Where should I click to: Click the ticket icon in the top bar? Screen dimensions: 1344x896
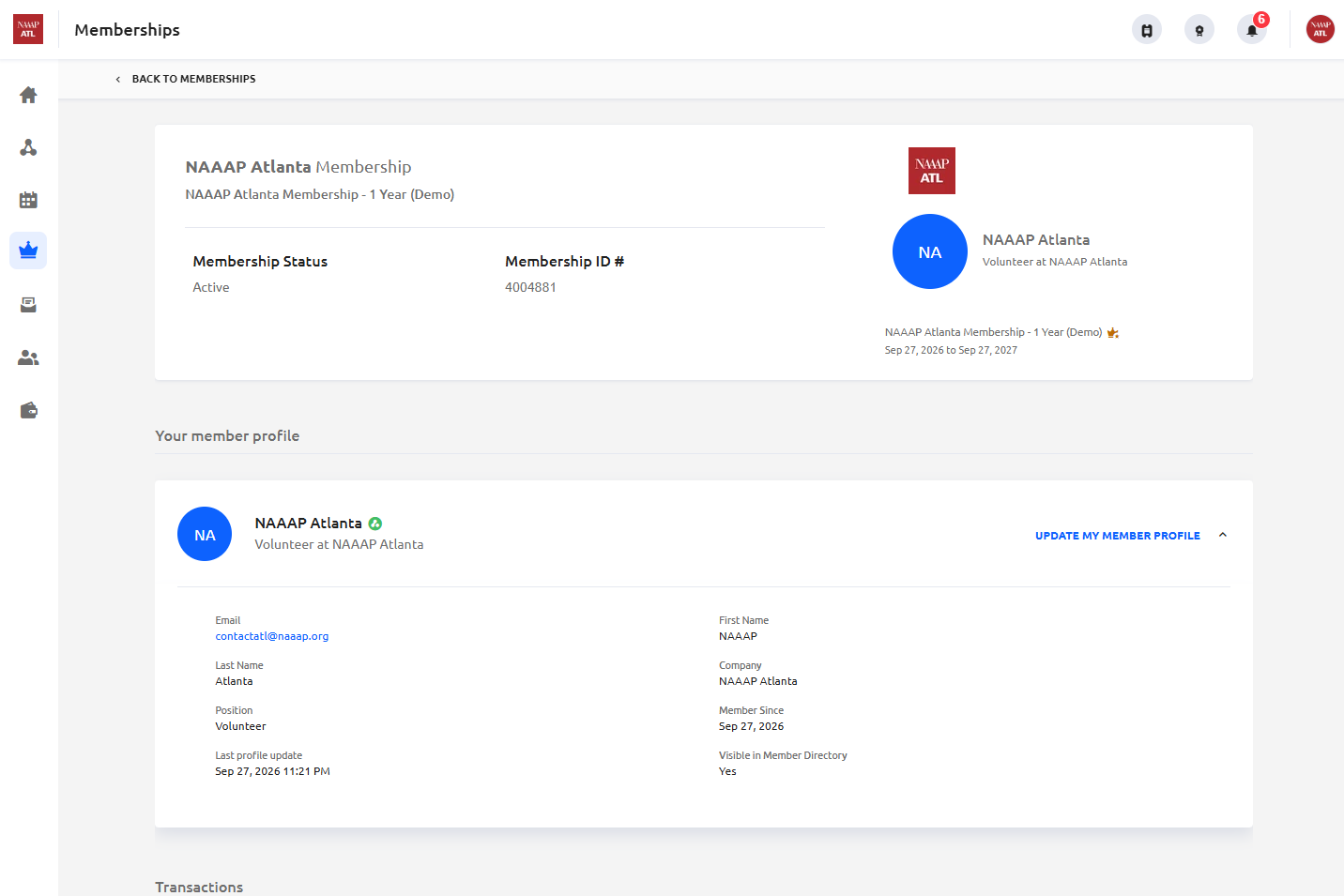(1147, 30)
